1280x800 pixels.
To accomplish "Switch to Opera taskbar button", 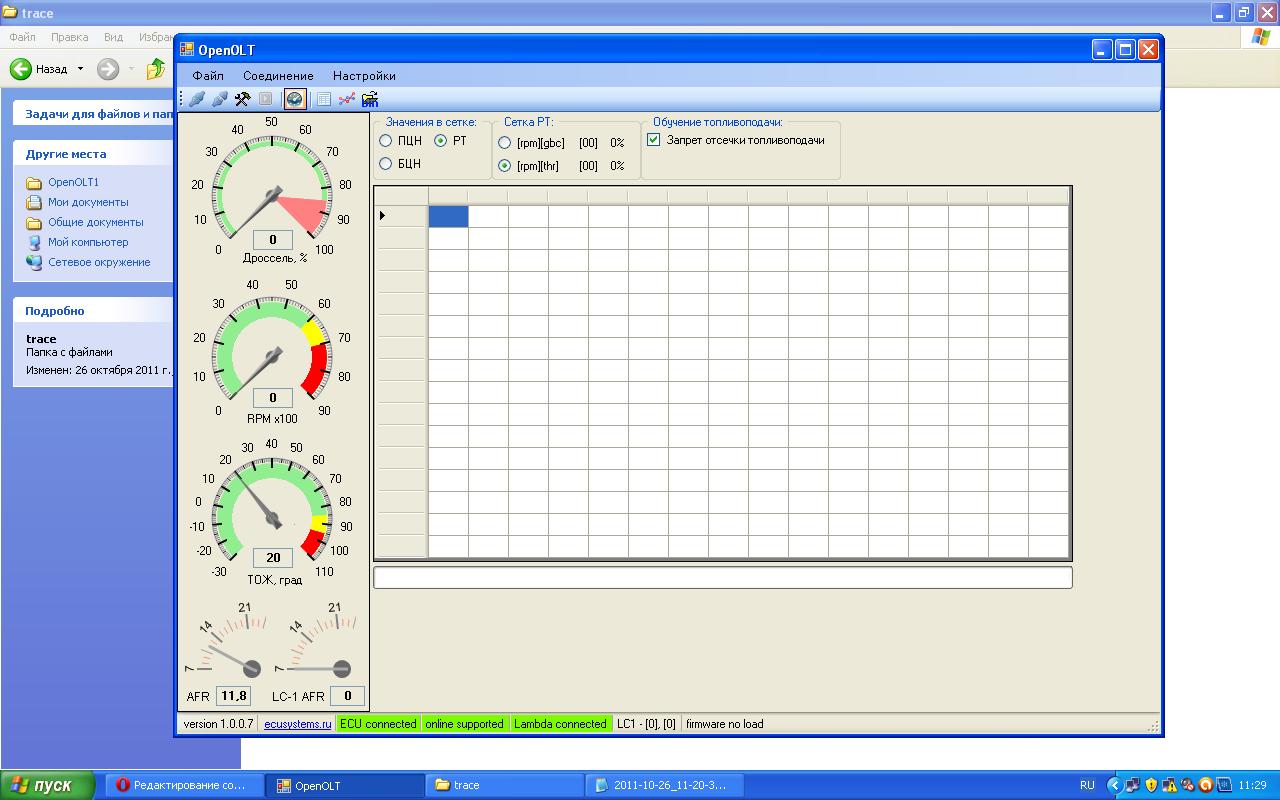I will pos(183,785).
